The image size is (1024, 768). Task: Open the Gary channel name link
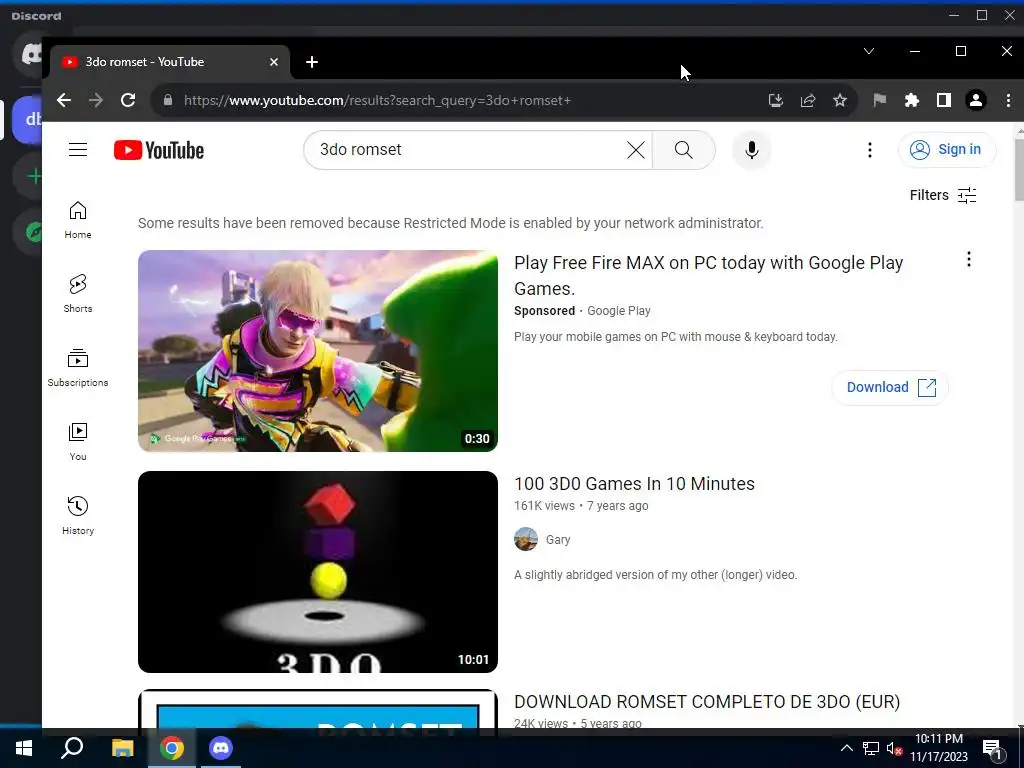pos(558,539)
